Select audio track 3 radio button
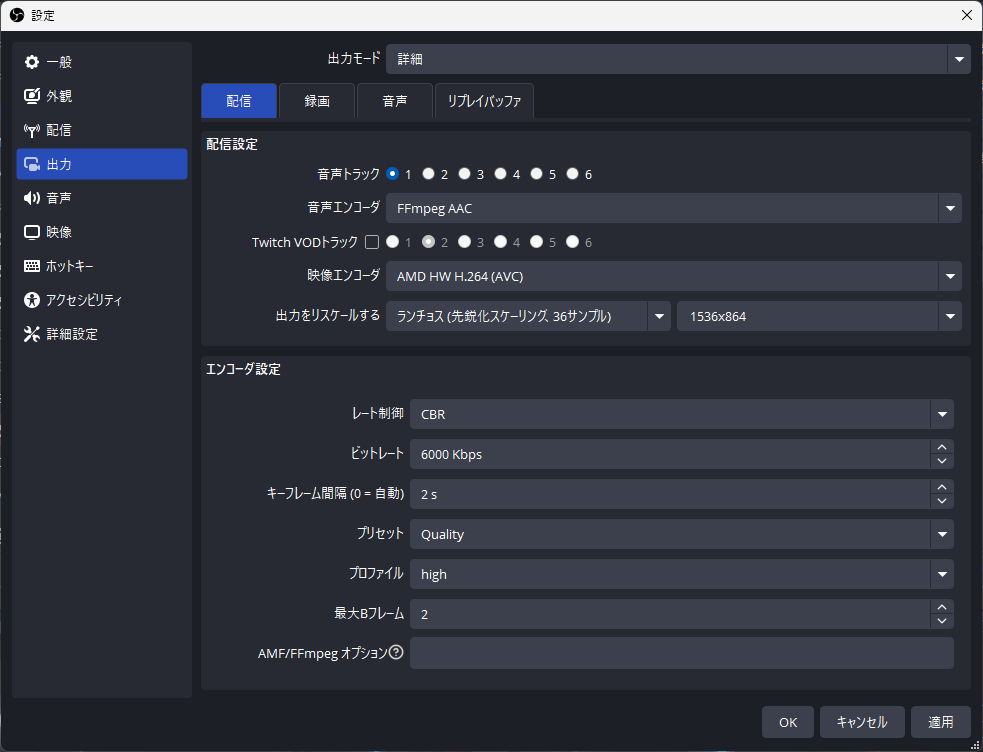The height and width of the screenshot is (752, 983). click(x=464, y=173)
